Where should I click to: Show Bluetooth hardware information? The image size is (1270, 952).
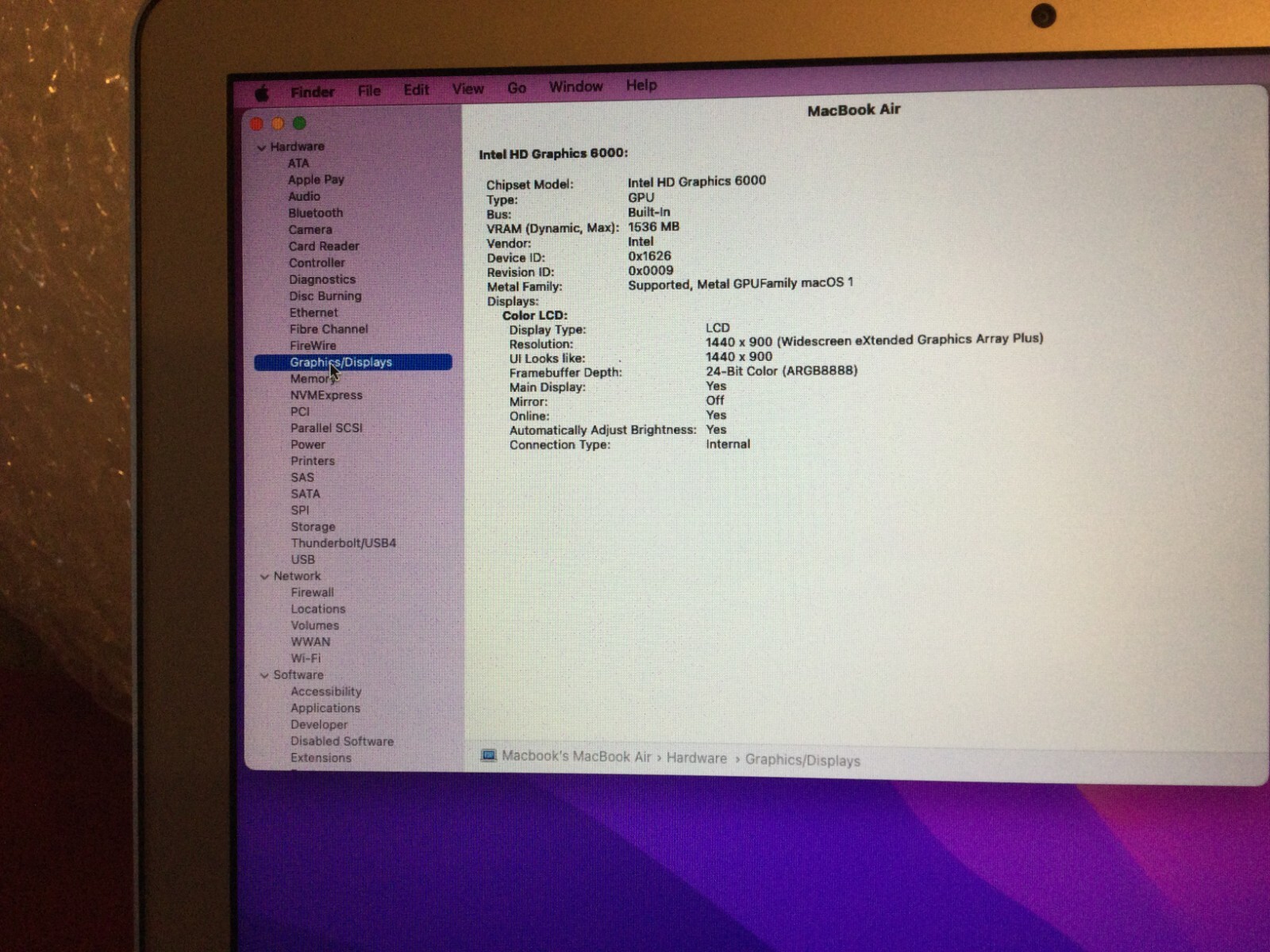315,213
